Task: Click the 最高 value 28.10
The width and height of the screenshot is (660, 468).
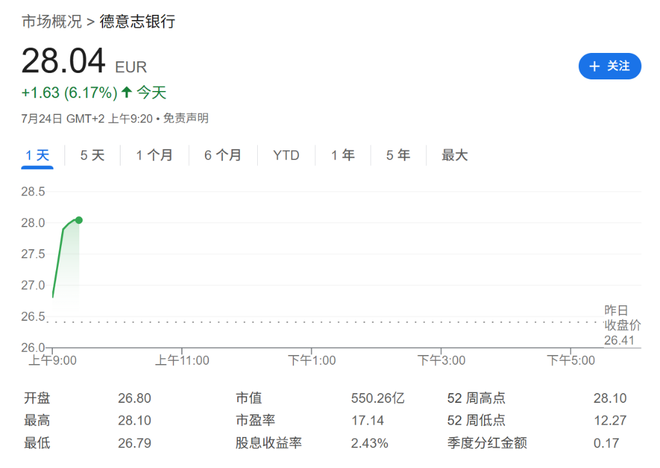Action: point(134,420)
